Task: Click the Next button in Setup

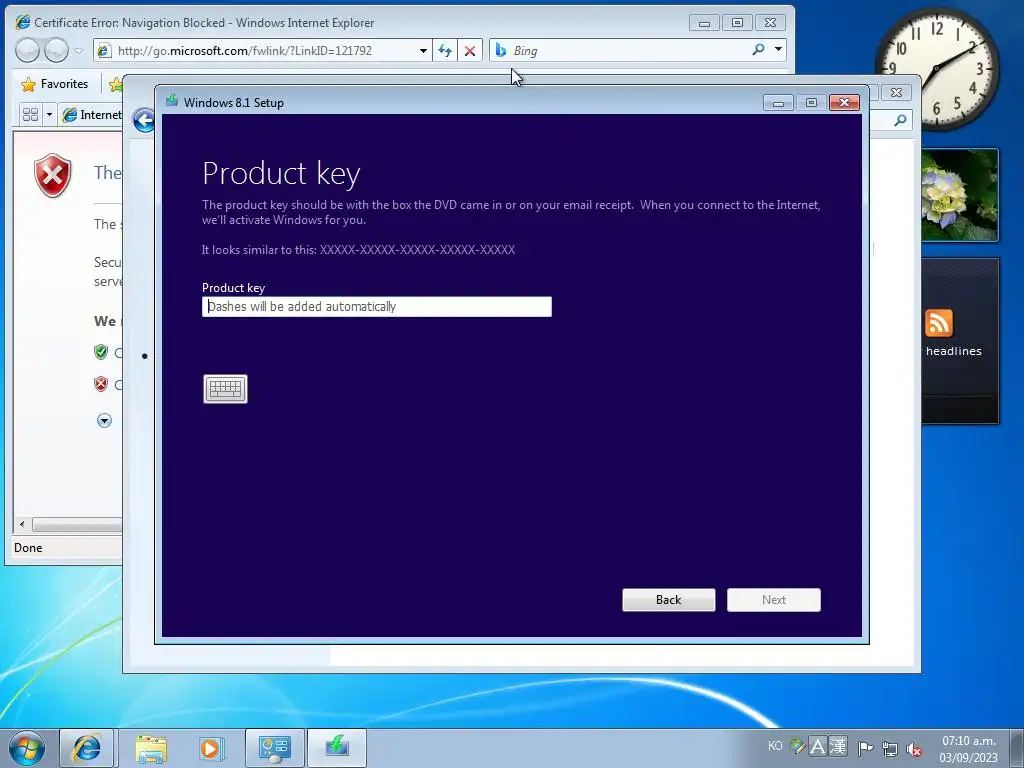Action: click(774, 600)
